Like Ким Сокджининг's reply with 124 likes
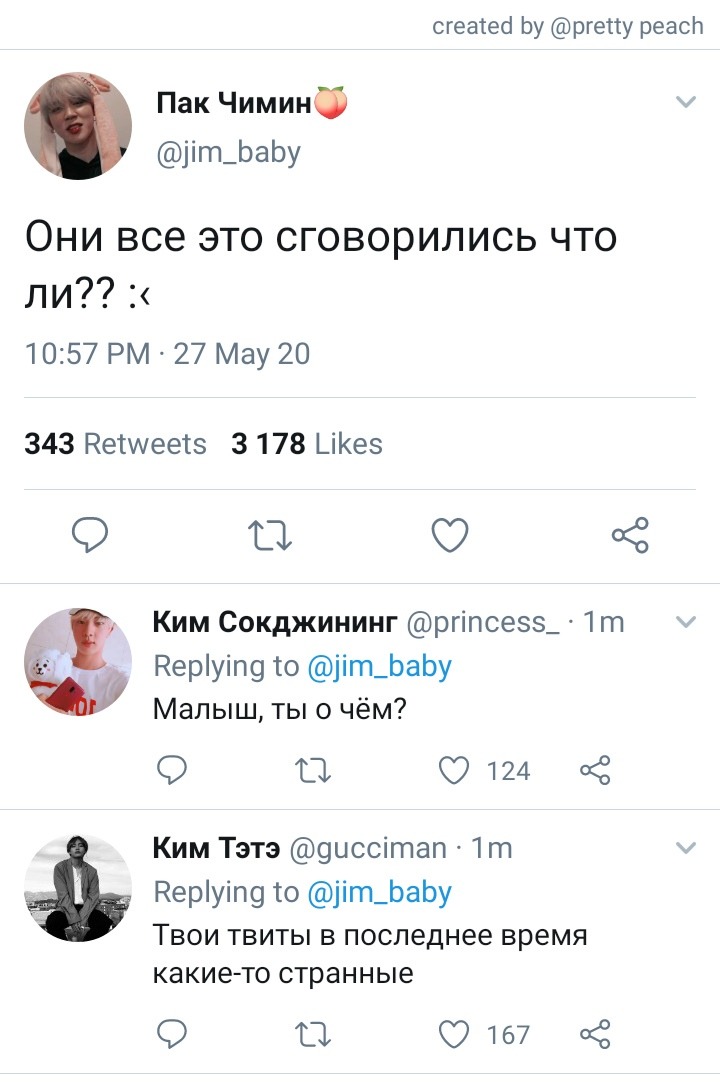Viewport: 720px width, 1086px height. point(454,770)
